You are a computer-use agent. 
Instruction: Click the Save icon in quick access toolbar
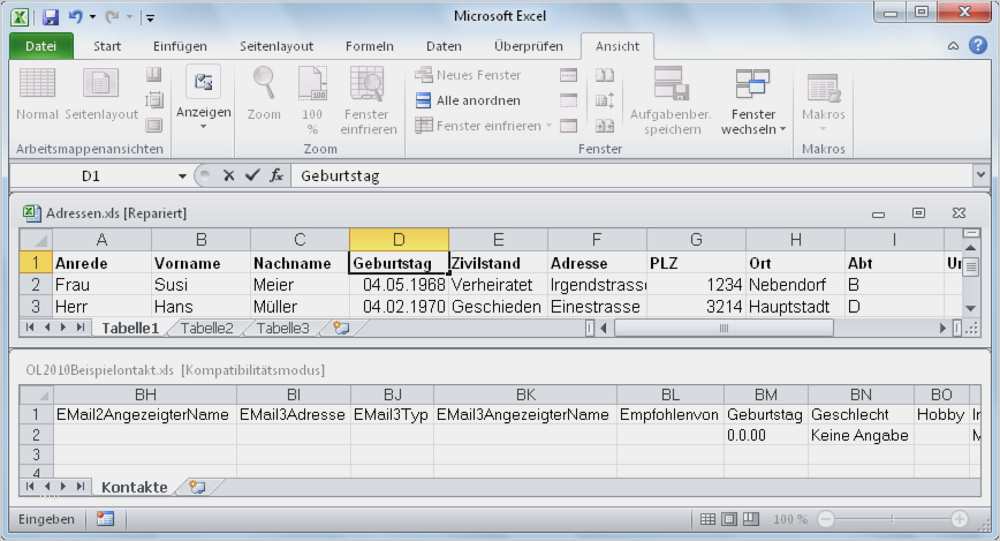(x=50, y=17)
